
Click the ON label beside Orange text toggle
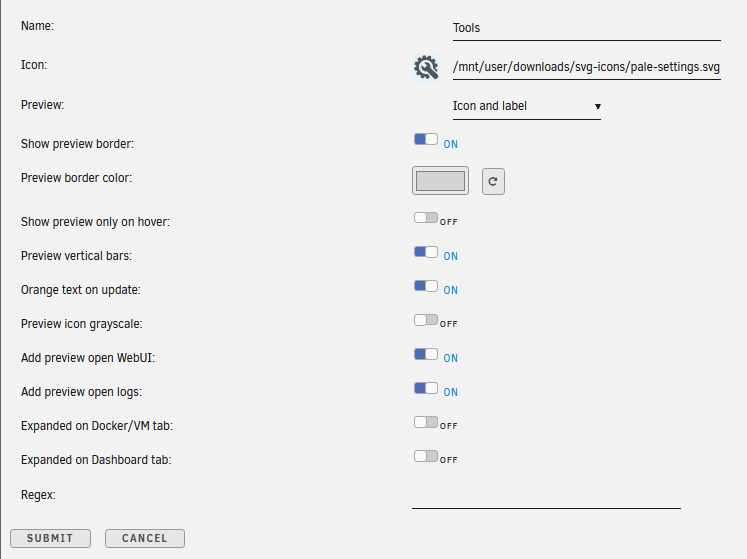451,290
